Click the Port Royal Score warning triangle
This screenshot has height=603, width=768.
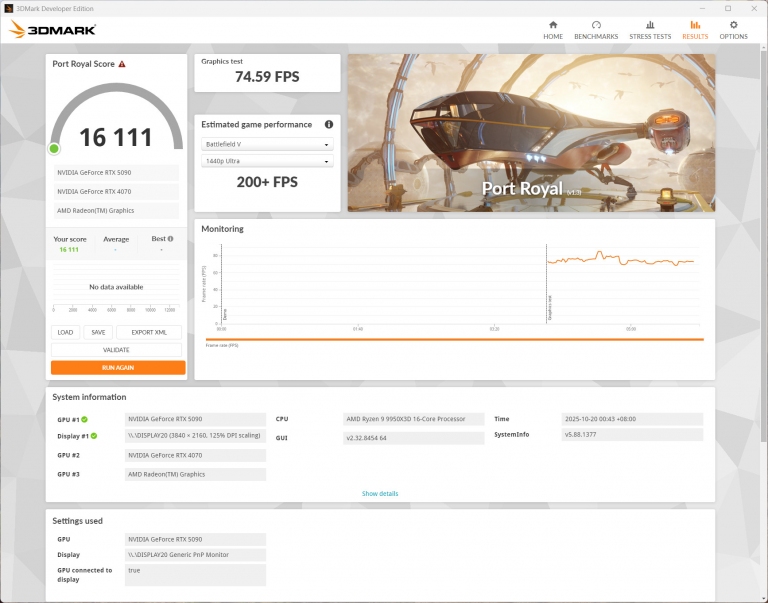pos(122,64)
